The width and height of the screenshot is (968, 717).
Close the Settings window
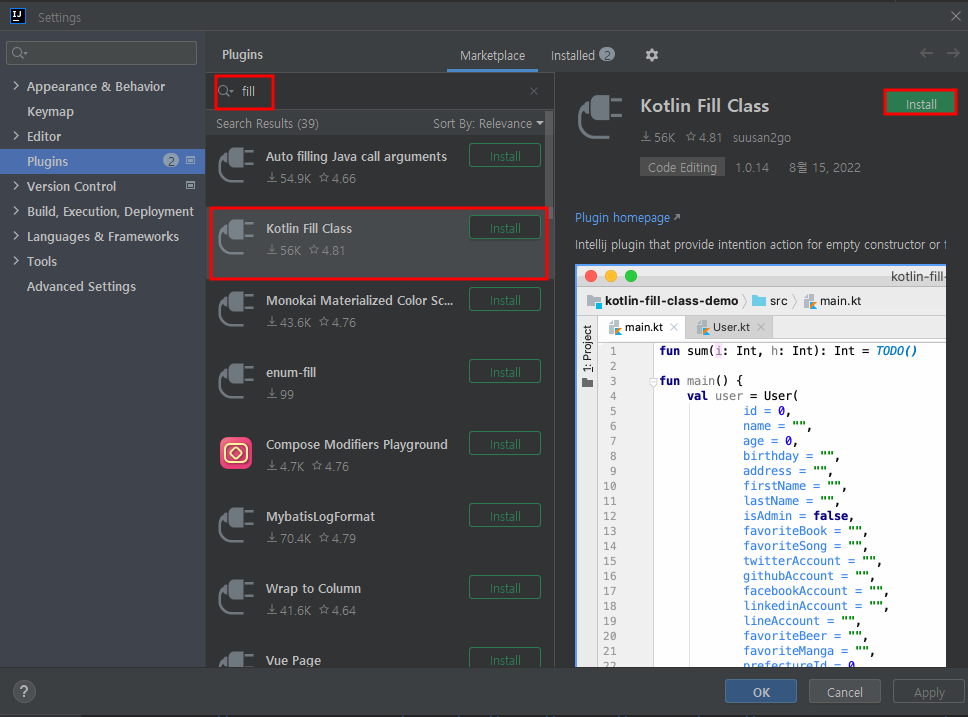coord(956,16)
